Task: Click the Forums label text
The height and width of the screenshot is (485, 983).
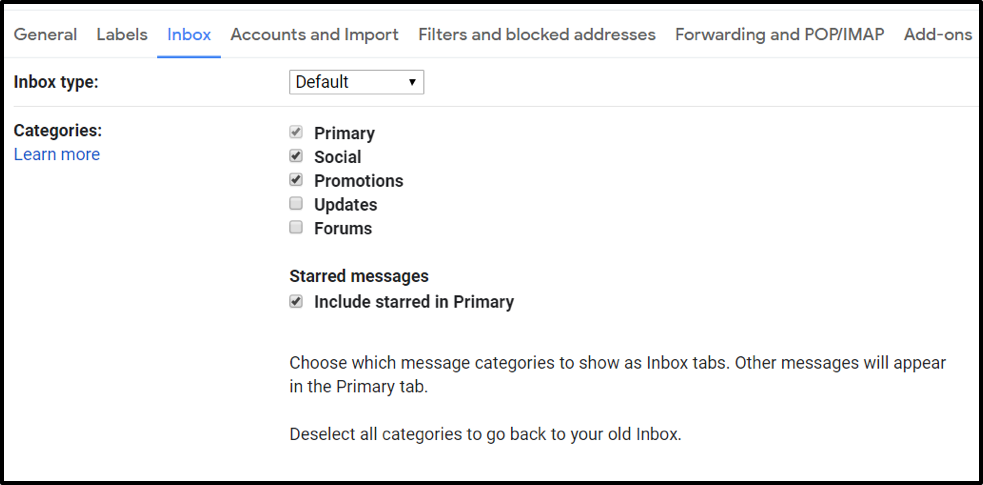Action: 342,229
